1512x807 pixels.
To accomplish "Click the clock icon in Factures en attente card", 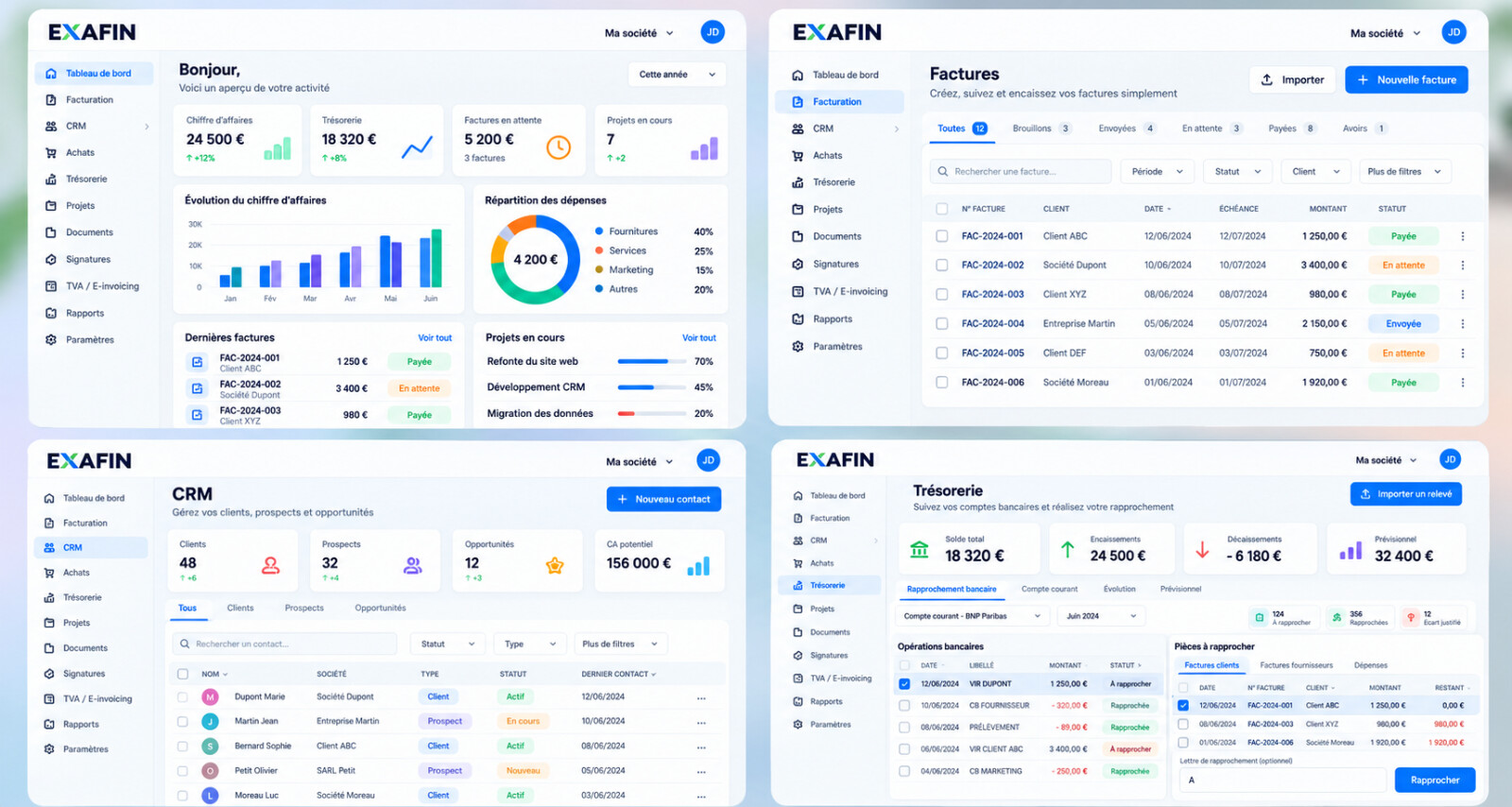I will 558,146.
